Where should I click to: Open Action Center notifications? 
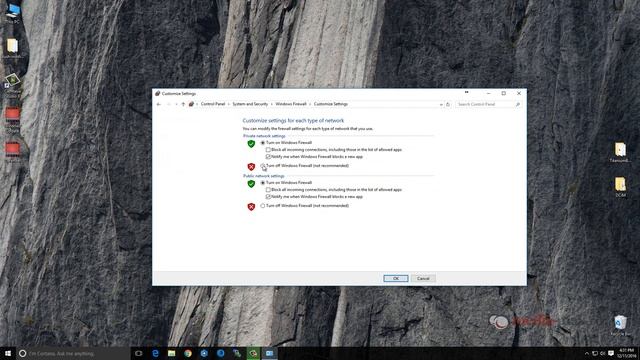click(611, 353)
